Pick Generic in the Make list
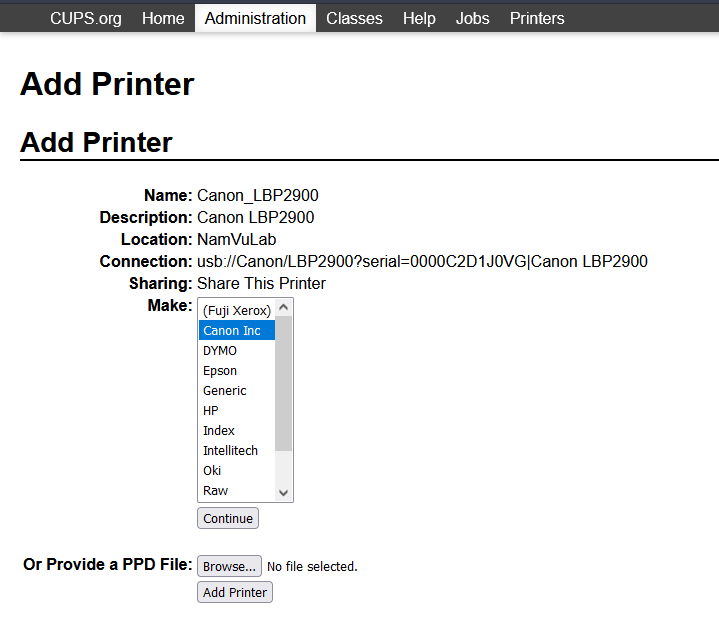The image size is (719, 633). (x=237, y=390)
